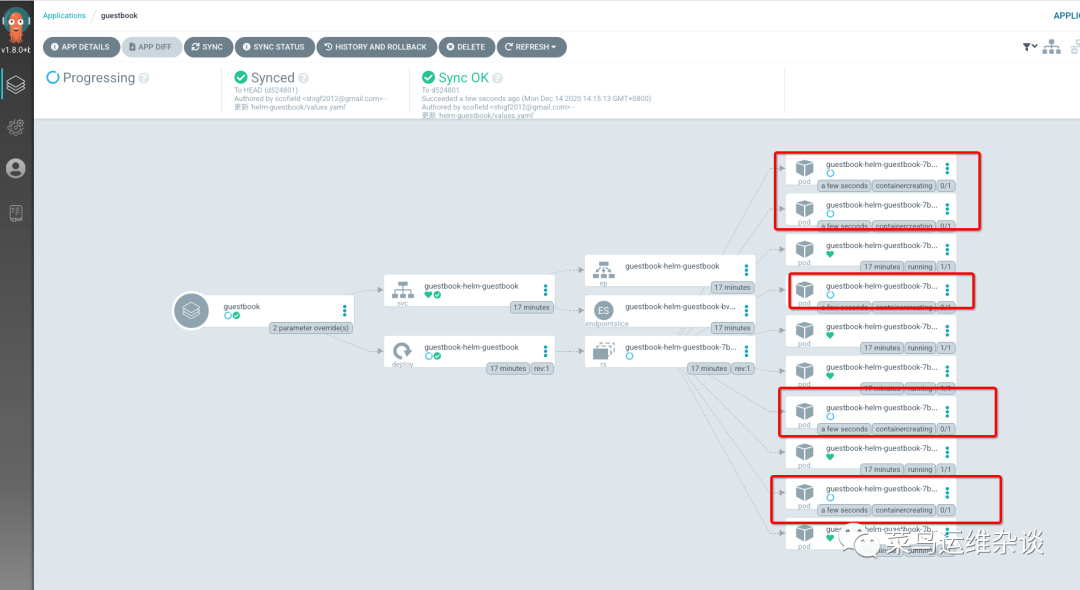Select guestbook breadcrumb text

[x=119, y=15]
